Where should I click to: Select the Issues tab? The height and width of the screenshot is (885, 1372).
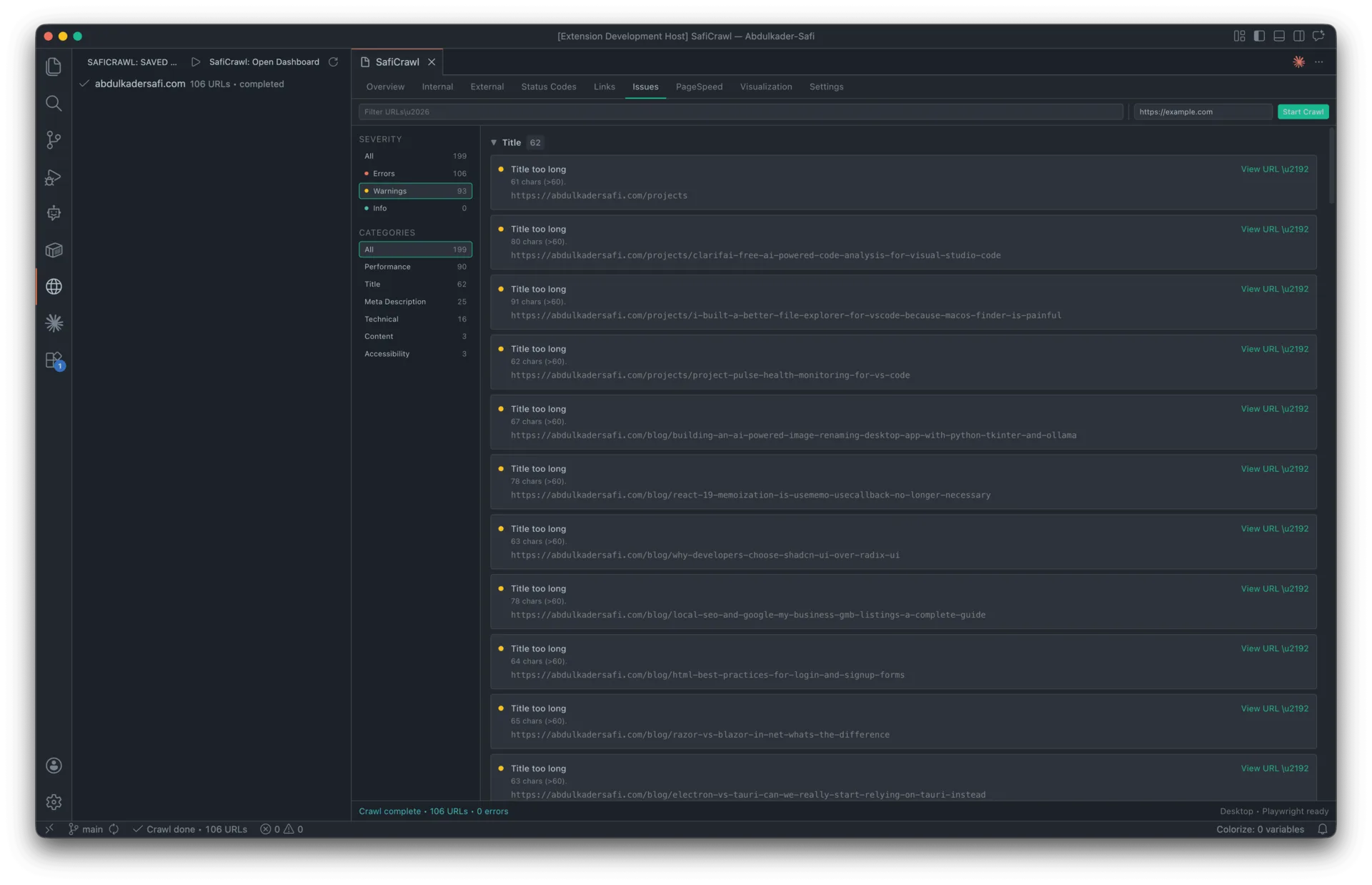(645, 86)
